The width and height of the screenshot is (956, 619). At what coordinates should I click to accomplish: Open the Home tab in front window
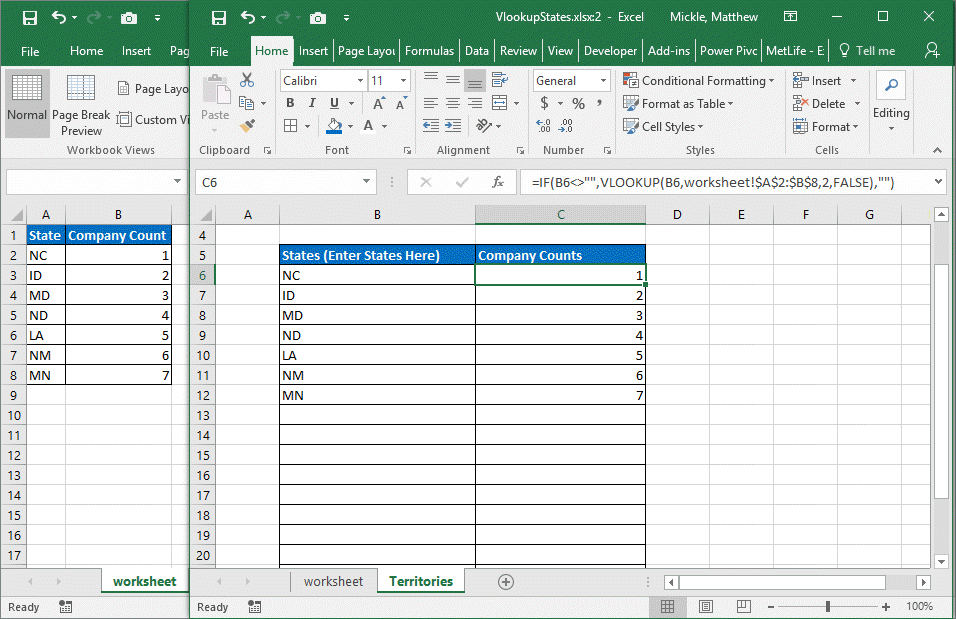[x=271, y=51]
